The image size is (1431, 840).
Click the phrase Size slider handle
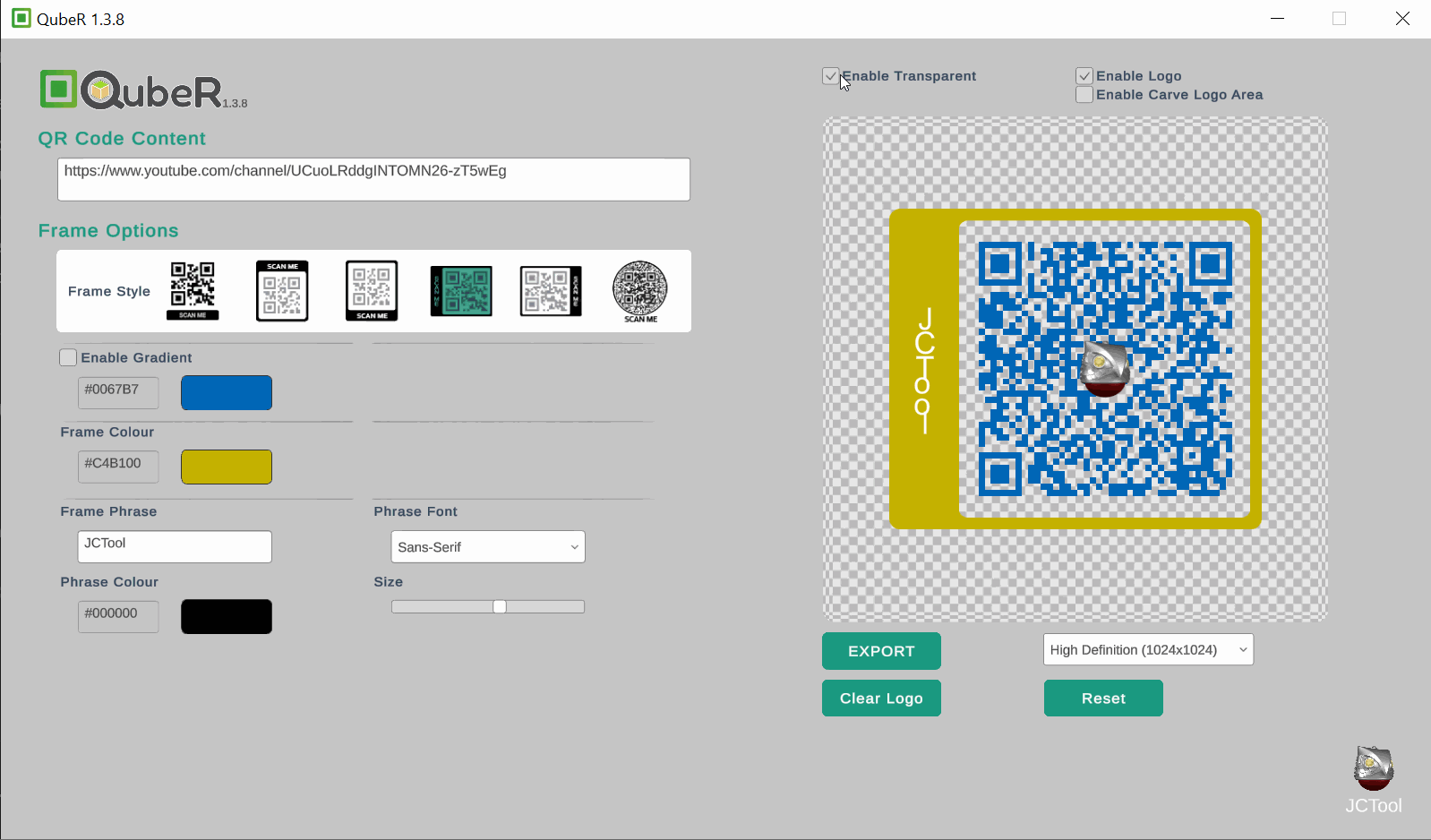coord(500,606)
